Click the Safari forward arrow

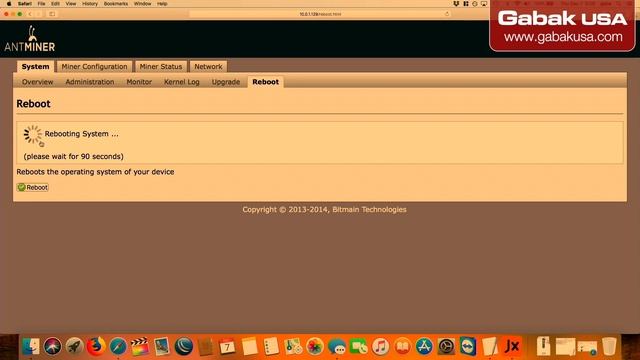pos(39,14)
